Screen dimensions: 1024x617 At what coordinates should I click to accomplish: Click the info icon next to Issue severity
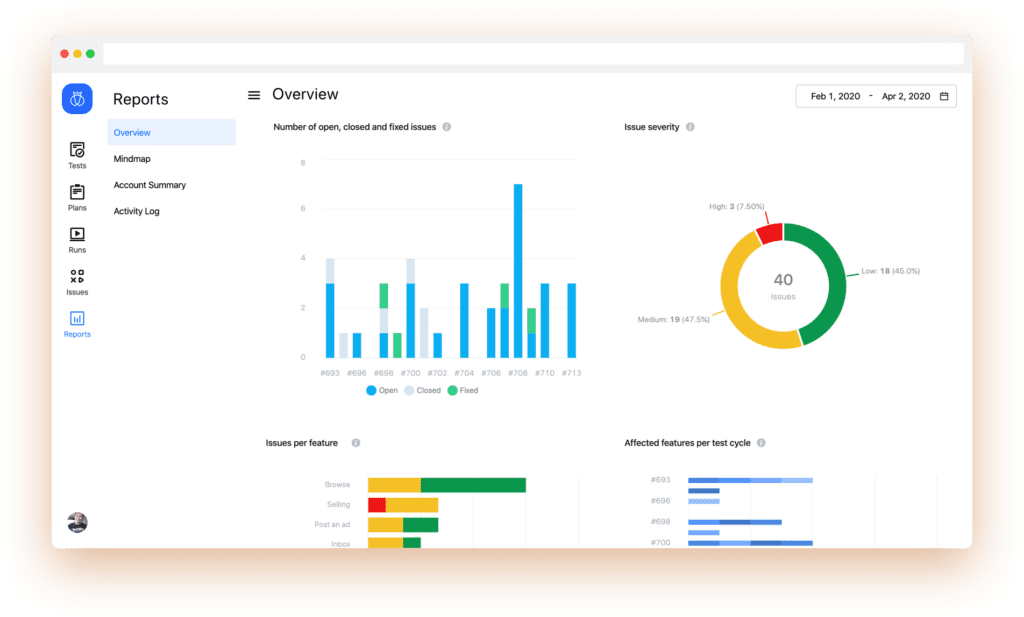[x=692, y=127]
